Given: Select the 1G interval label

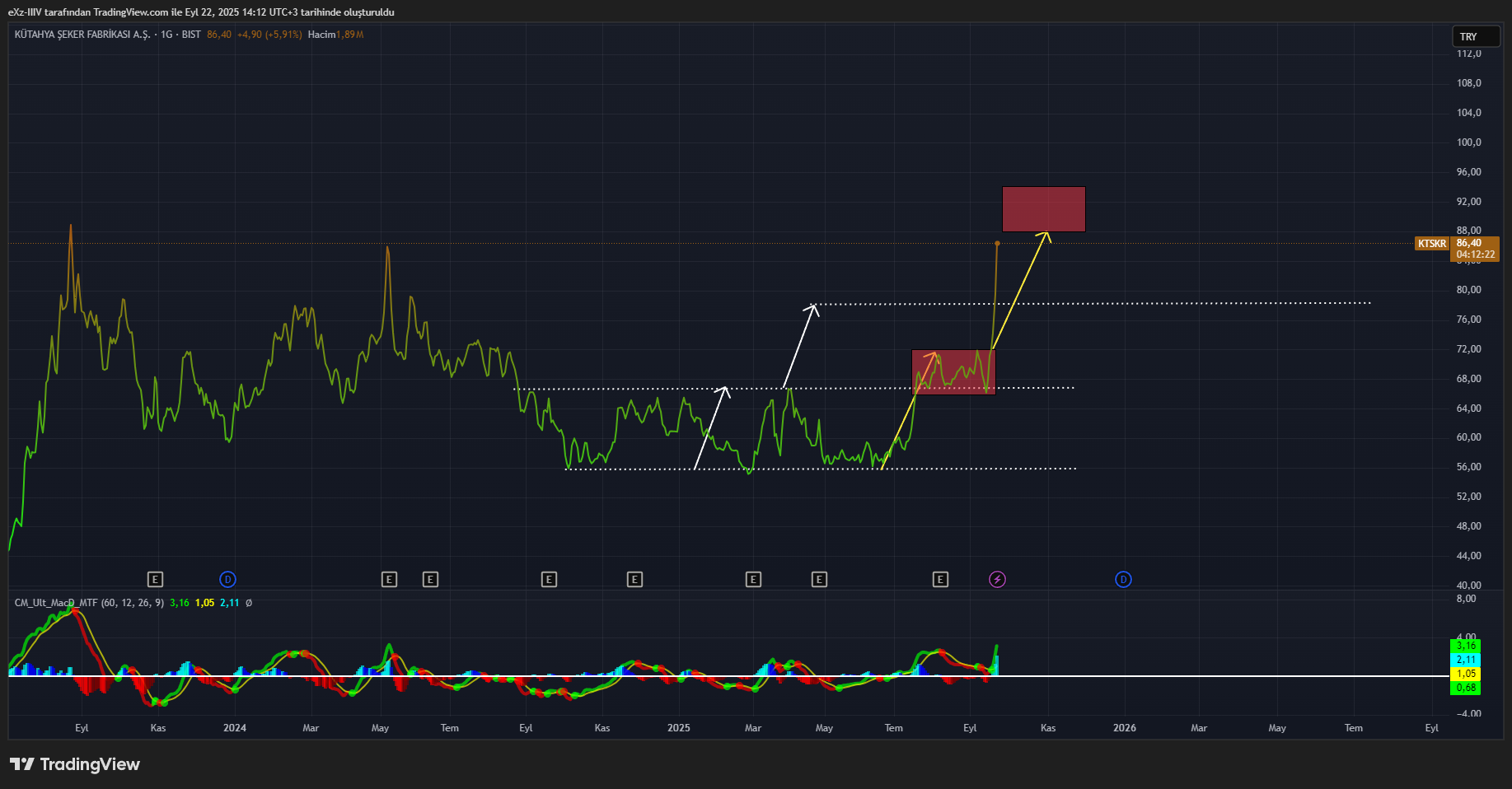Looking at the screenshot, I should tap(167, 35).
